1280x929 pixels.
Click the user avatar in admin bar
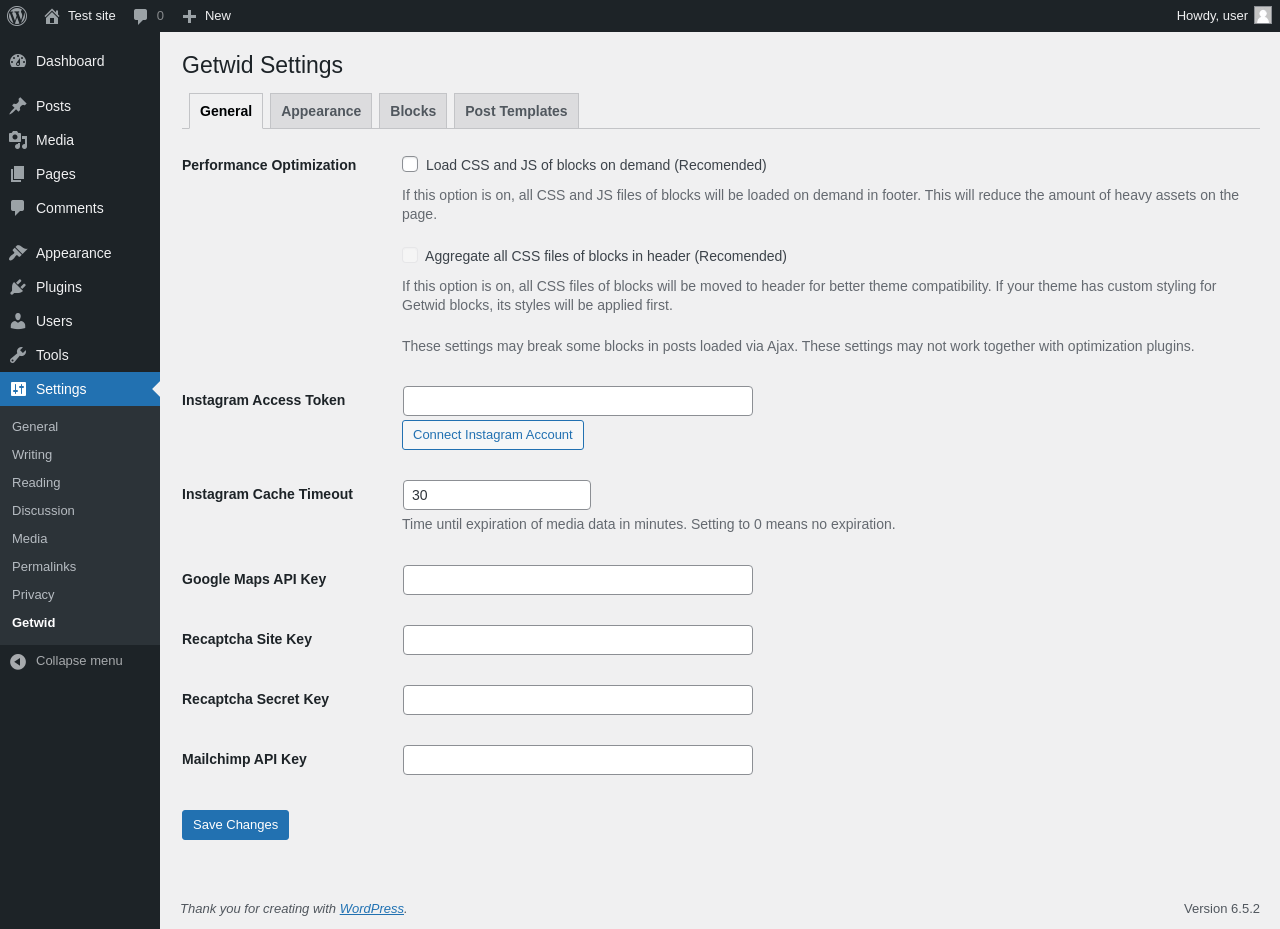coord(1263,15)
